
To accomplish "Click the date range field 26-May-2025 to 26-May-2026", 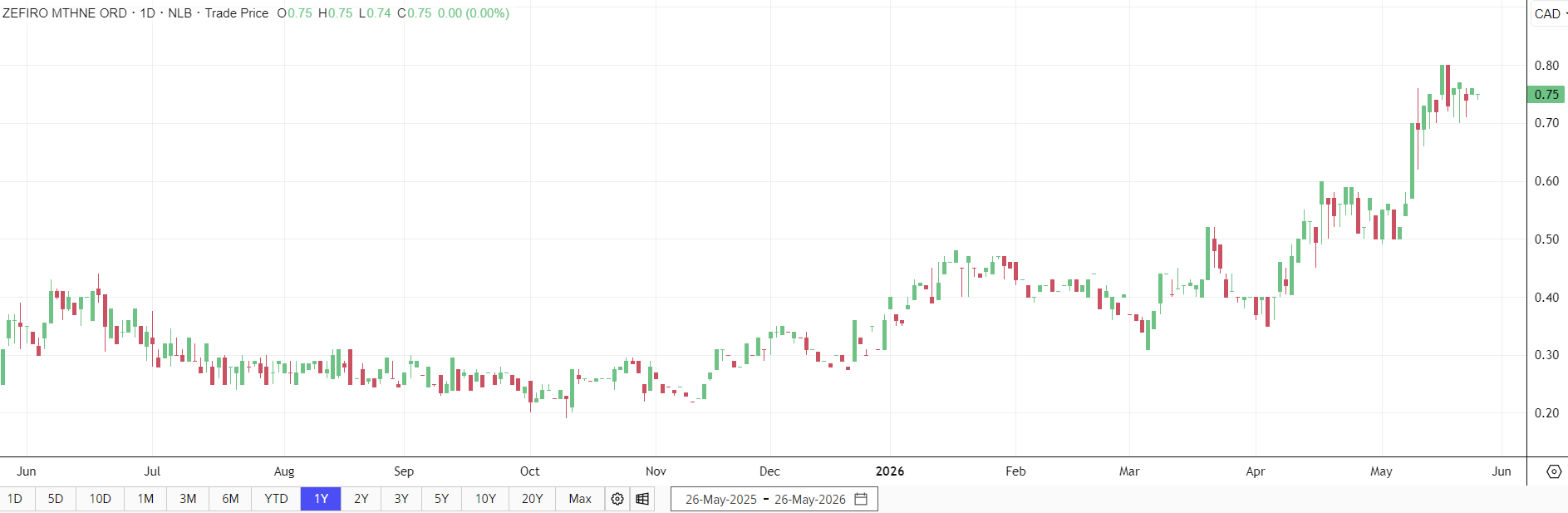I will [774, 499].
